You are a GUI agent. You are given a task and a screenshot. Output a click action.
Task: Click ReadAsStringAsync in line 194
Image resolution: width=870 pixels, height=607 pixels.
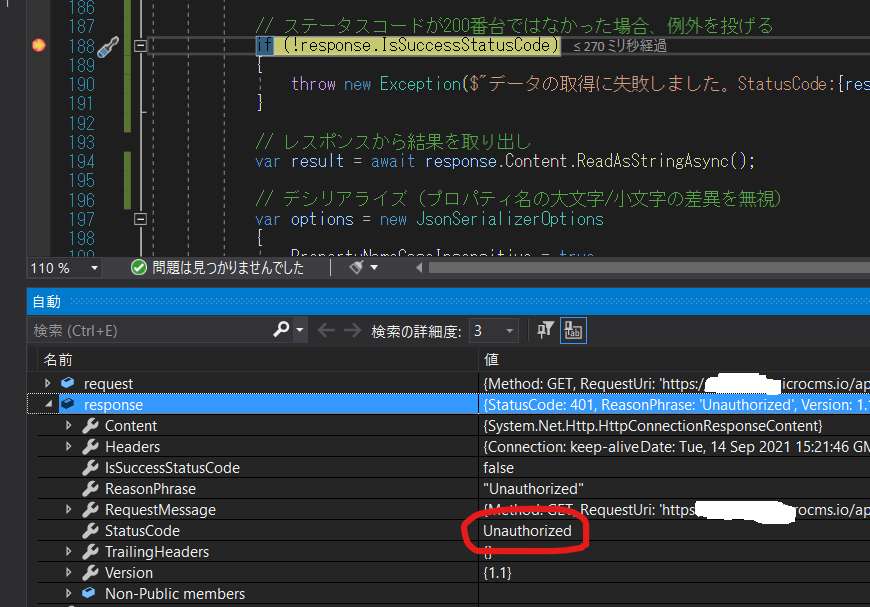click(652, 161)
